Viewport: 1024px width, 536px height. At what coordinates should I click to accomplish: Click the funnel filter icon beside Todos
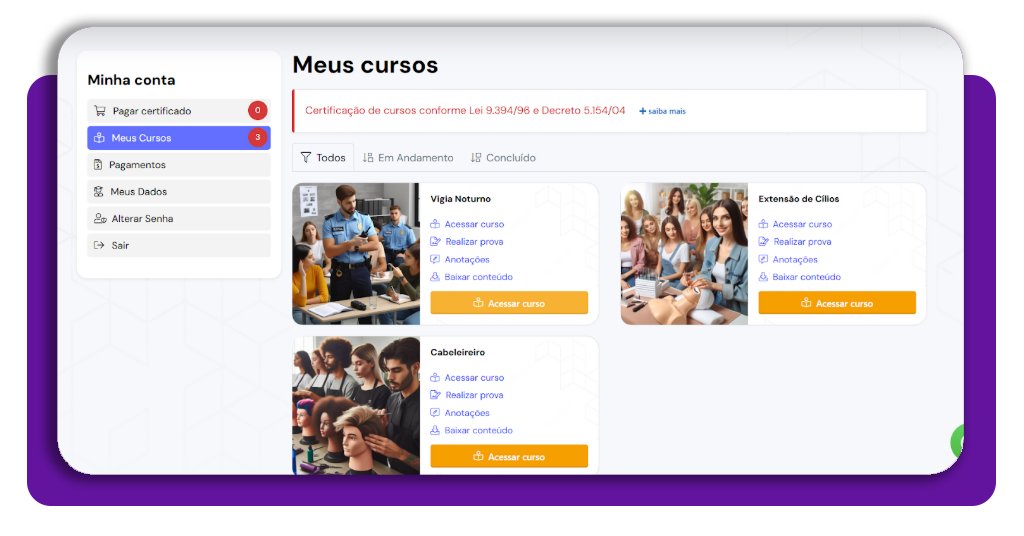[306, 157]
